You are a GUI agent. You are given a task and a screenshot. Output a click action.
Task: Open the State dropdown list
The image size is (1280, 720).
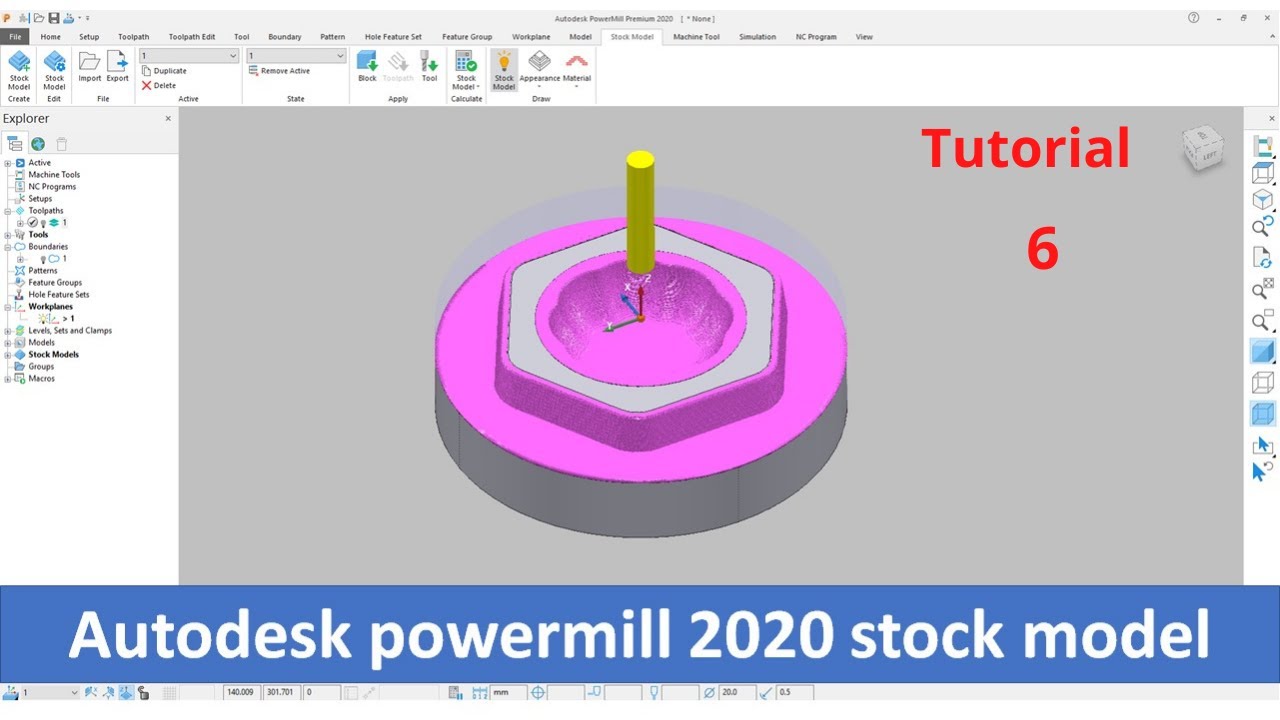tap(296, 56)
